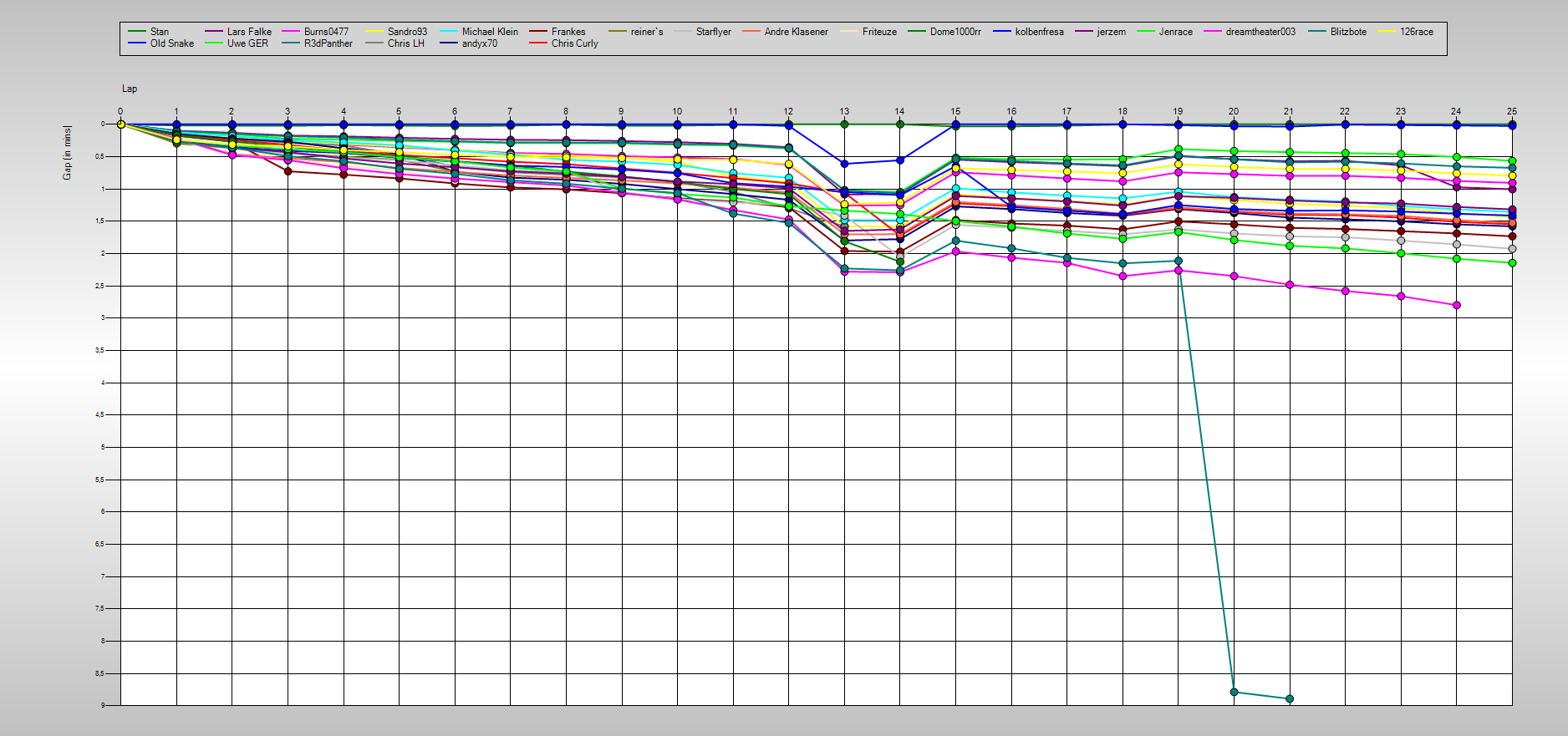Select Old Snake in the legend
Image resolution: width=1568 pixels, height=736 pixels.
(x=171, y=43)
